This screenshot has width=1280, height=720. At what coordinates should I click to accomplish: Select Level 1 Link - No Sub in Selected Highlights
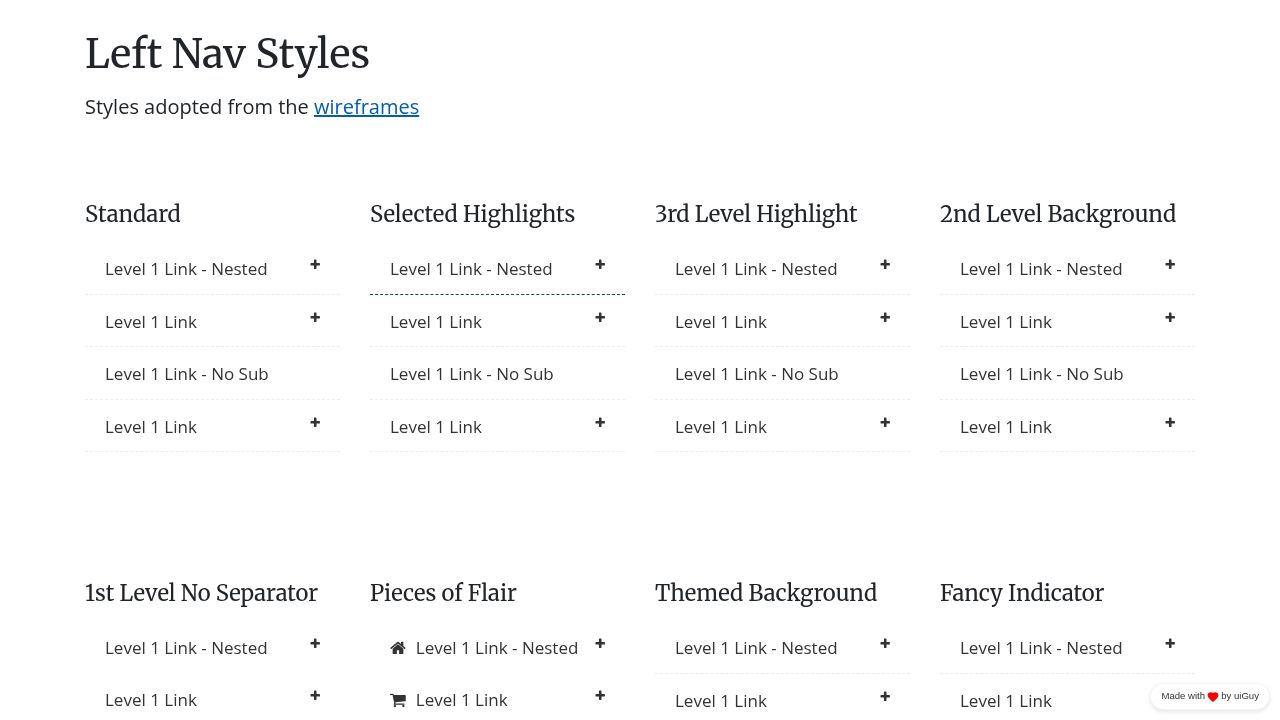pos(471,374)
